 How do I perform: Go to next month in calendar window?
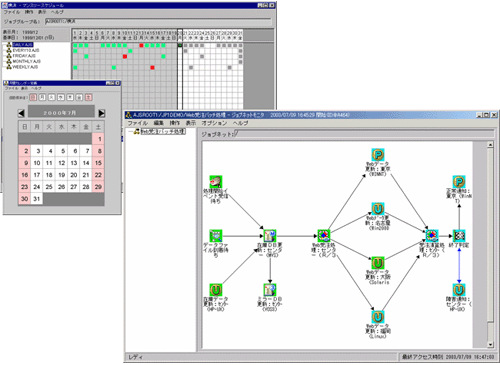point(102,113)
